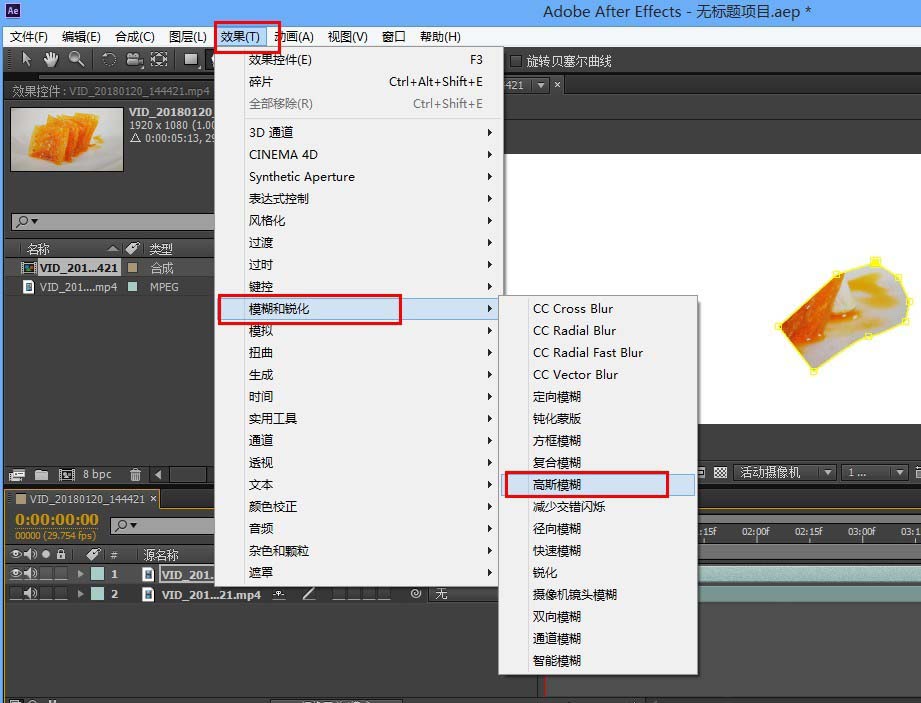
Task: Mute audio on layer 2
Action: (30, 595)
